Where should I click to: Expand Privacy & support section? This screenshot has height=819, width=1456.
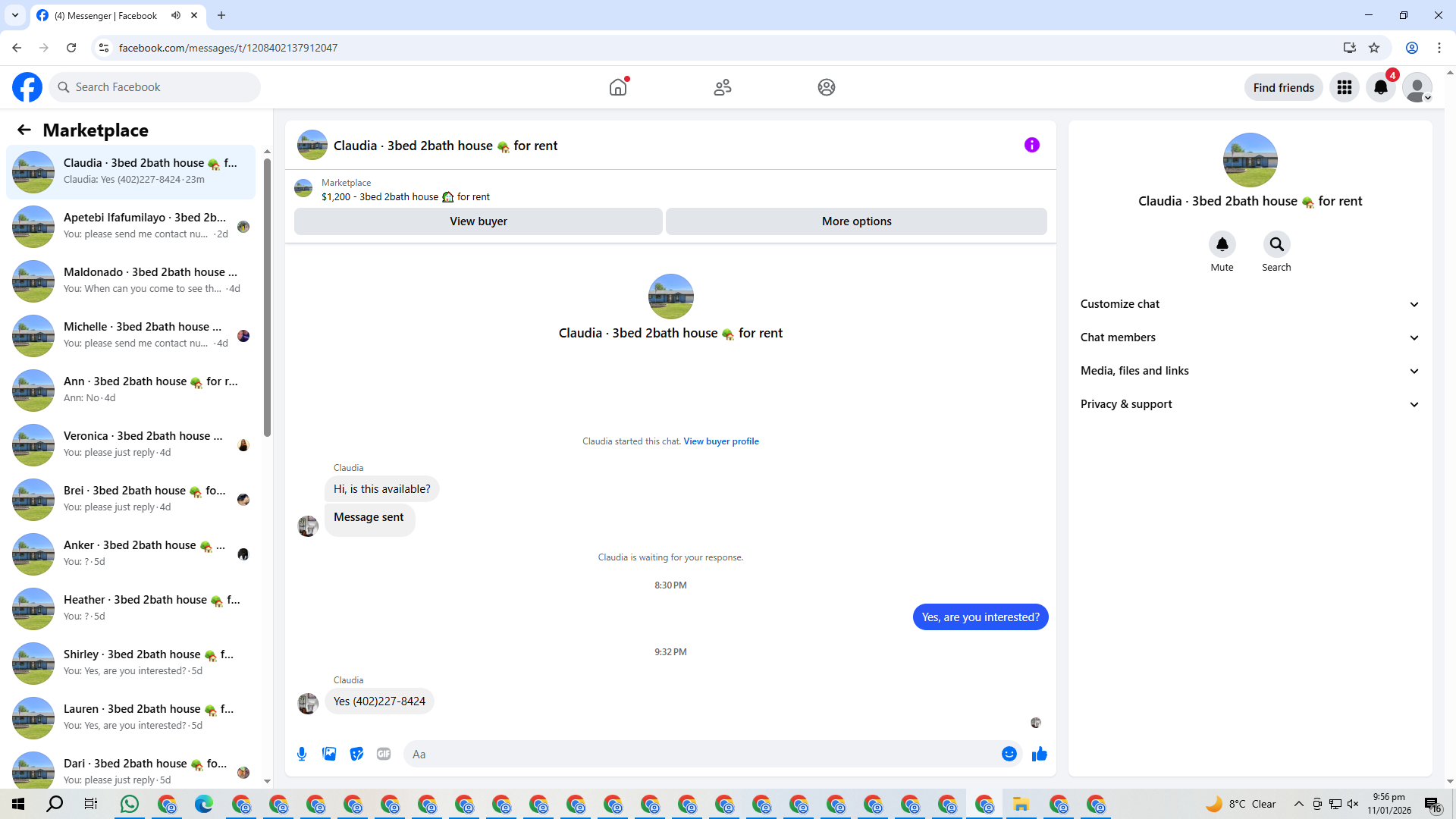tap(1250, 404)
